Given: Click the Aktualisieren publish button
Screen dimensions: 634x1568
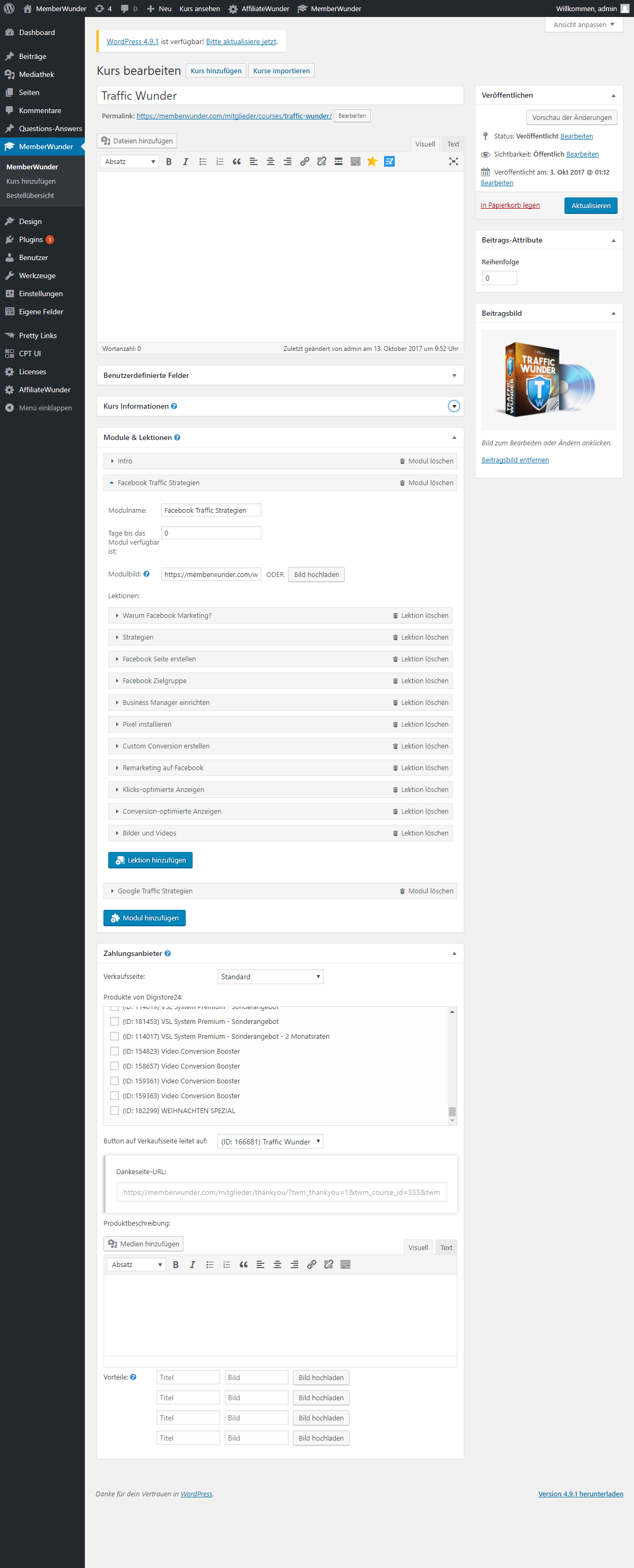Looking at the screenshot, I should (x=591, y=206).
